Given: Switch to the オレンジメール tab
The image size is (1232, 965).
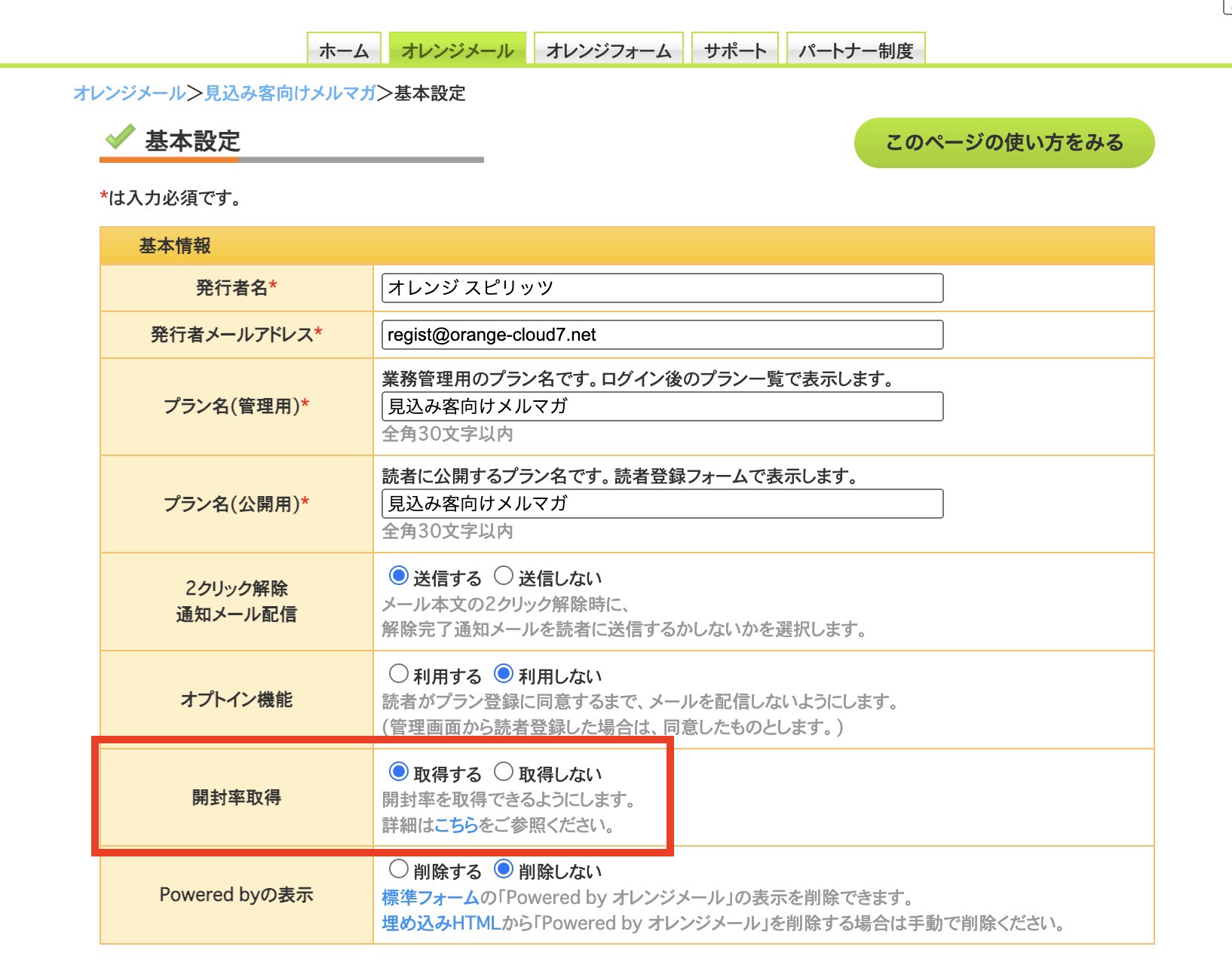Looking at the screenshot, I should [x=457, y=50].
